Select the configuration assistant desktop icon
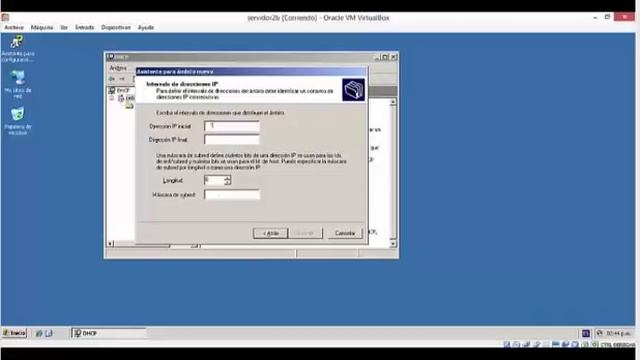The image size is (640, 360). [17, 49]
